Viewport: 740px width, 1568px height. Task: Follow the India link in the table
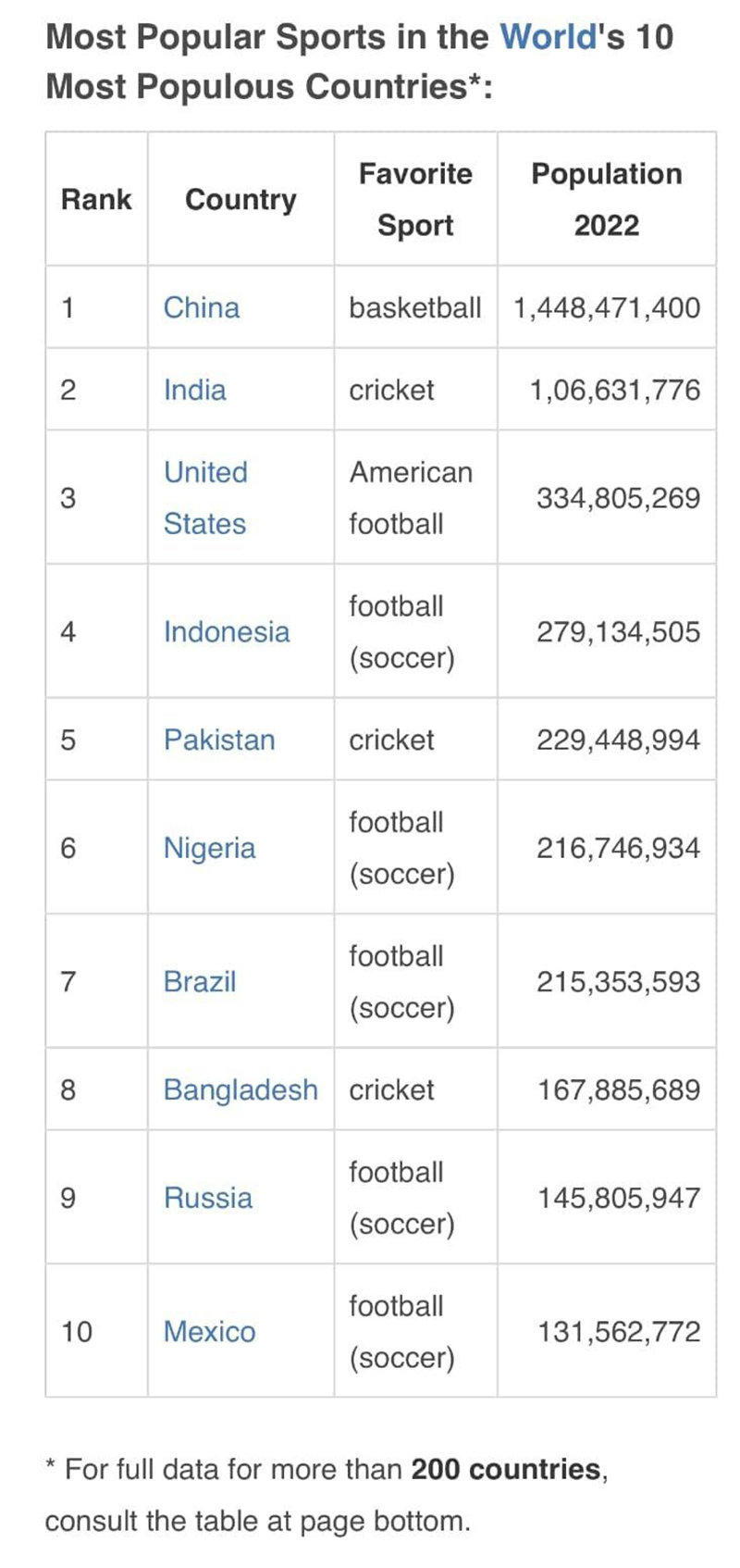pos(194,390)
